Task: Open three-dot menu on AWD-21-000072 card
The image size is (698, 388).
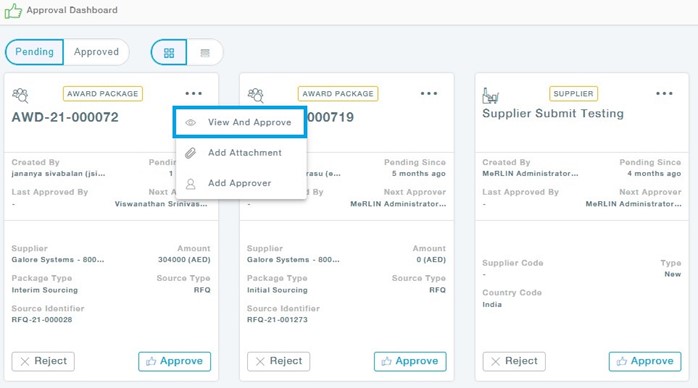Action: (194, 93)
